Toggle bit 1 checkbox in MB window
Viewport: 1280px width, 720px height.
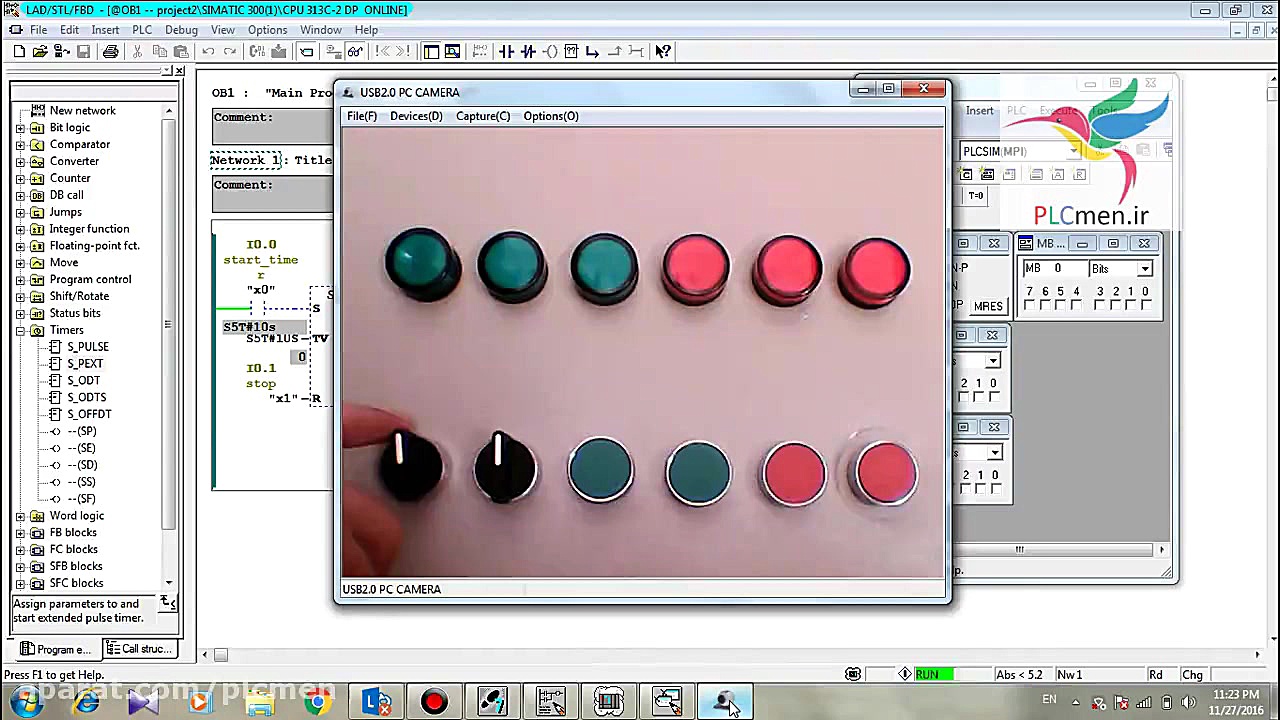(1130, 305)
